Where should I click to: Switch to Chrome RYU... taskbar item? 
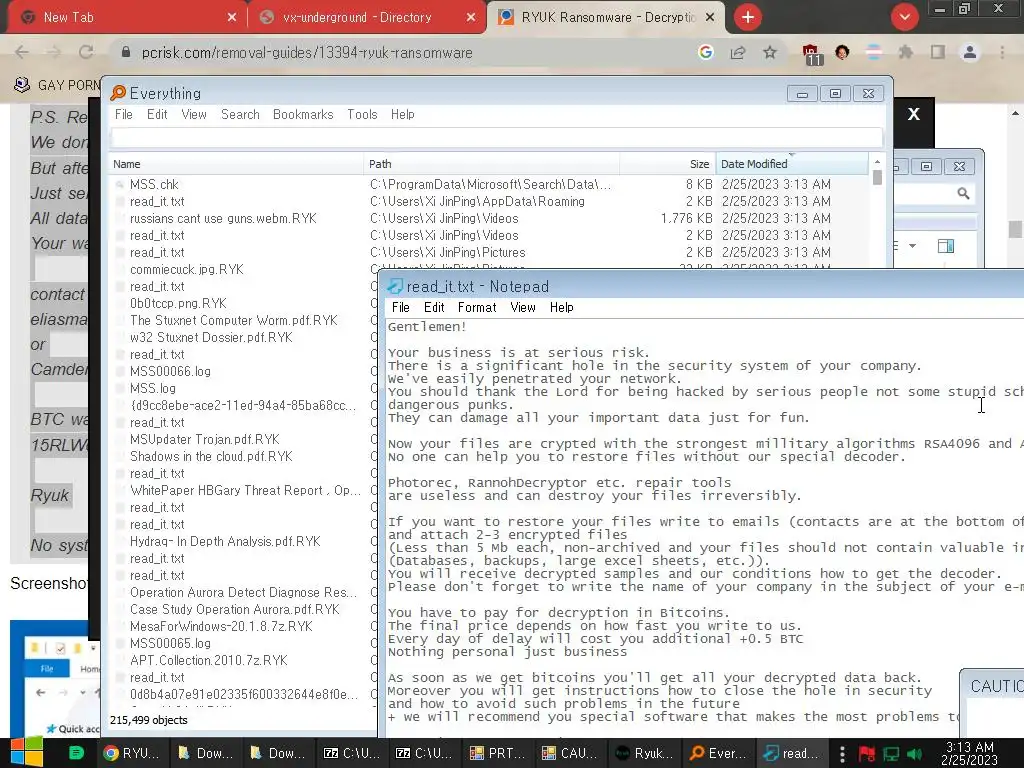coord(132,753)
